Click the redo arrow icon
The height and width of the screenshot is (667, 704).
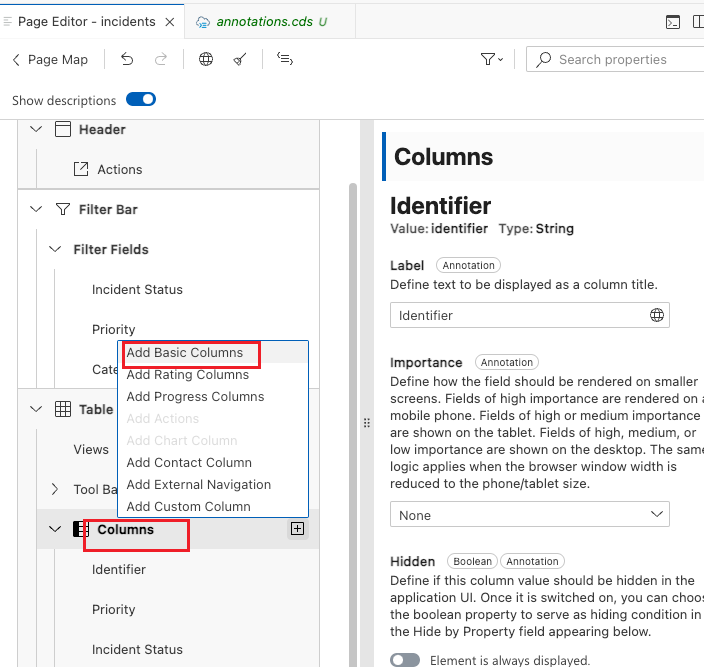coord(161,60)
